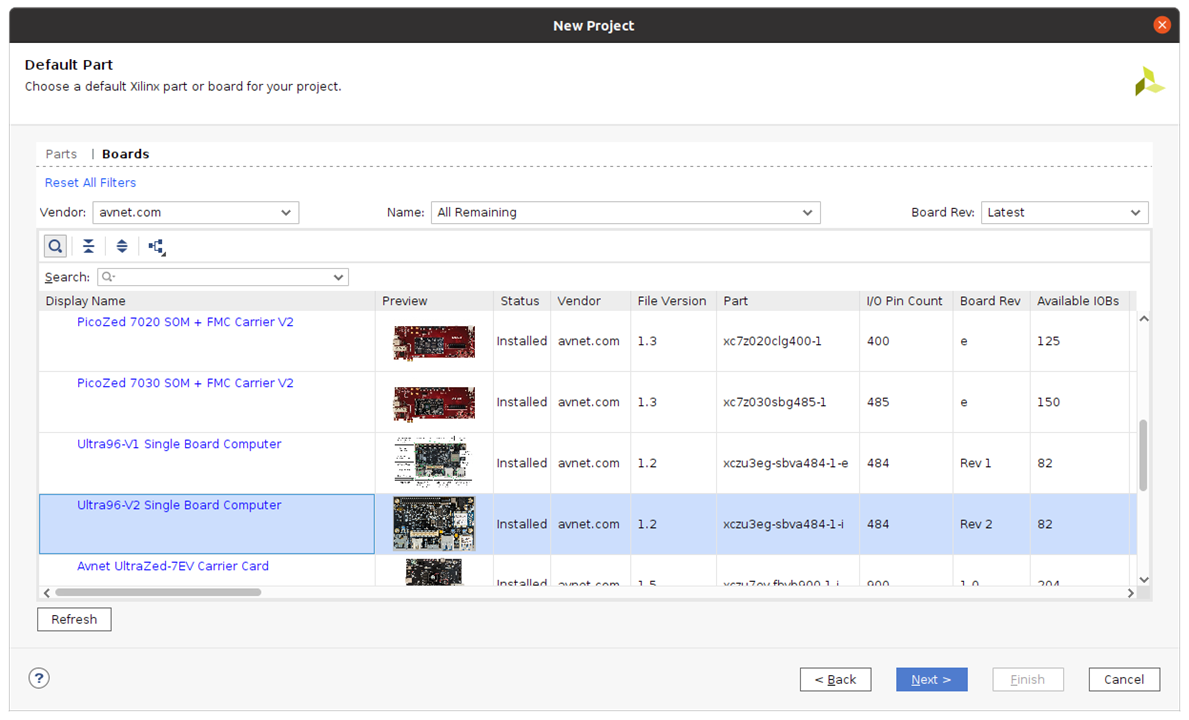
Task: Sort by the Status column header
Action: (522, 301)
